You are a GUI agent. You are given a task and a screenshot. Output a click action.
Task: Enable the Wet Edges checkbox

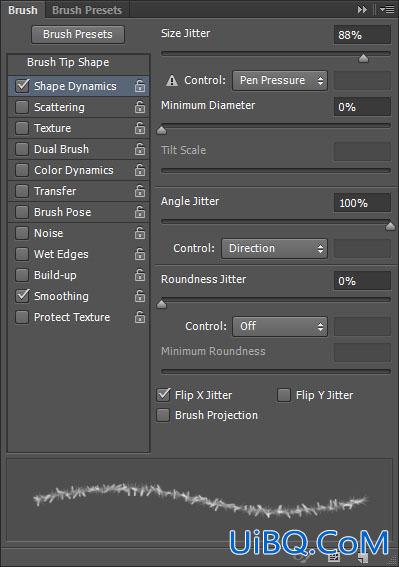[22, 254]
